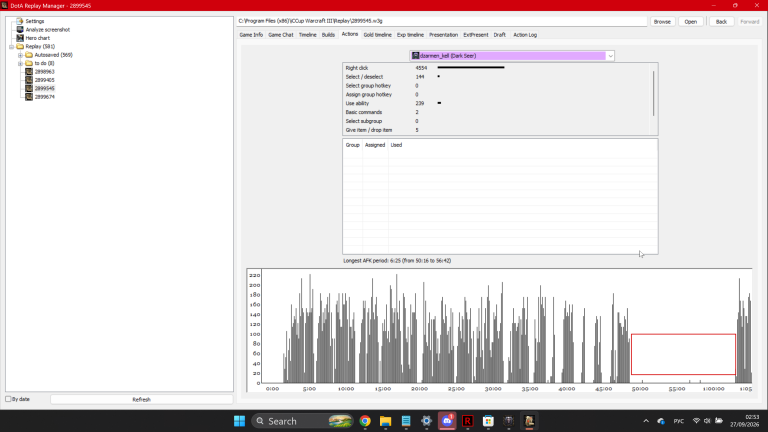The height and width of the screenshot is (432, 768).
Task: Switch to the Draft tab
Action: point(500,35)
